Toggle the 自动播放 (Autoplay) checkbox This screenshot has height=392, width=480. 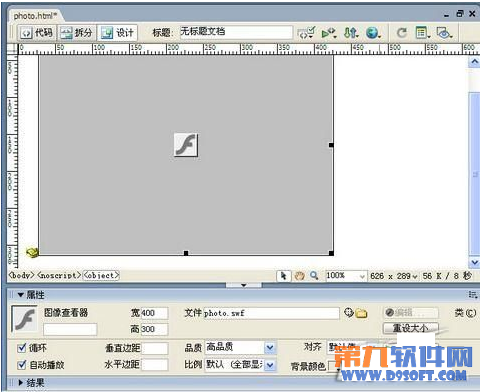point(22,365)
